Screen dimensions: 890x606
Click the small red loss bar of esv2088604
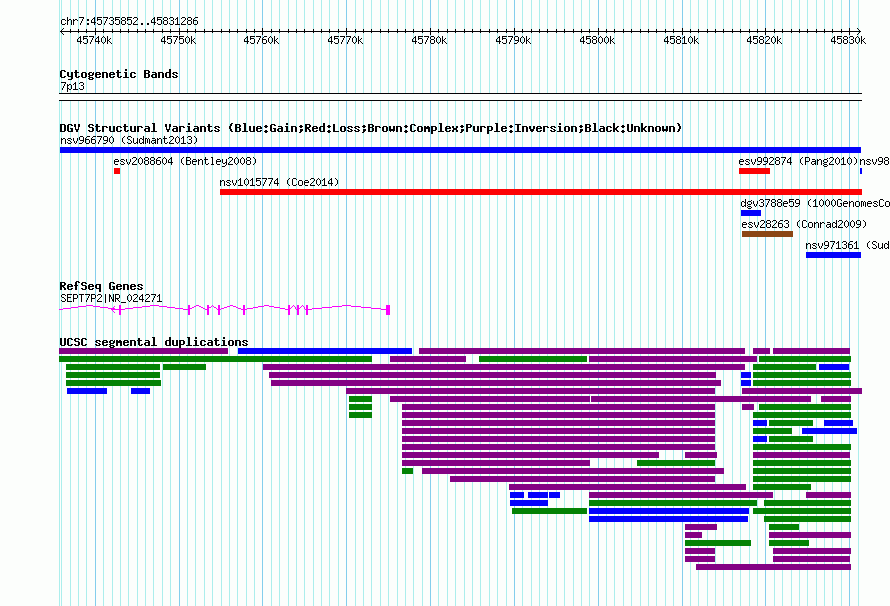[x=117, y=171]
